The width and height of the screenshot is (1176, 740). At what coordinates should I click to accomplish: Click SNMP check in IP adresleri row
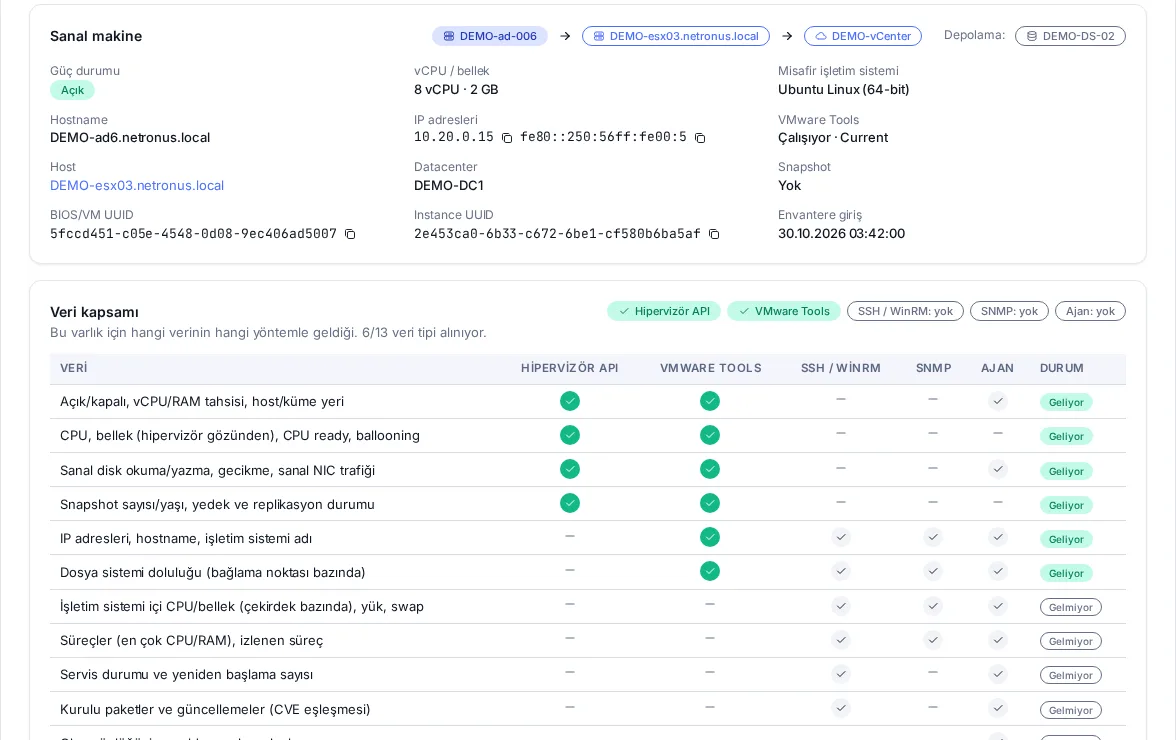tap(933, 537)
